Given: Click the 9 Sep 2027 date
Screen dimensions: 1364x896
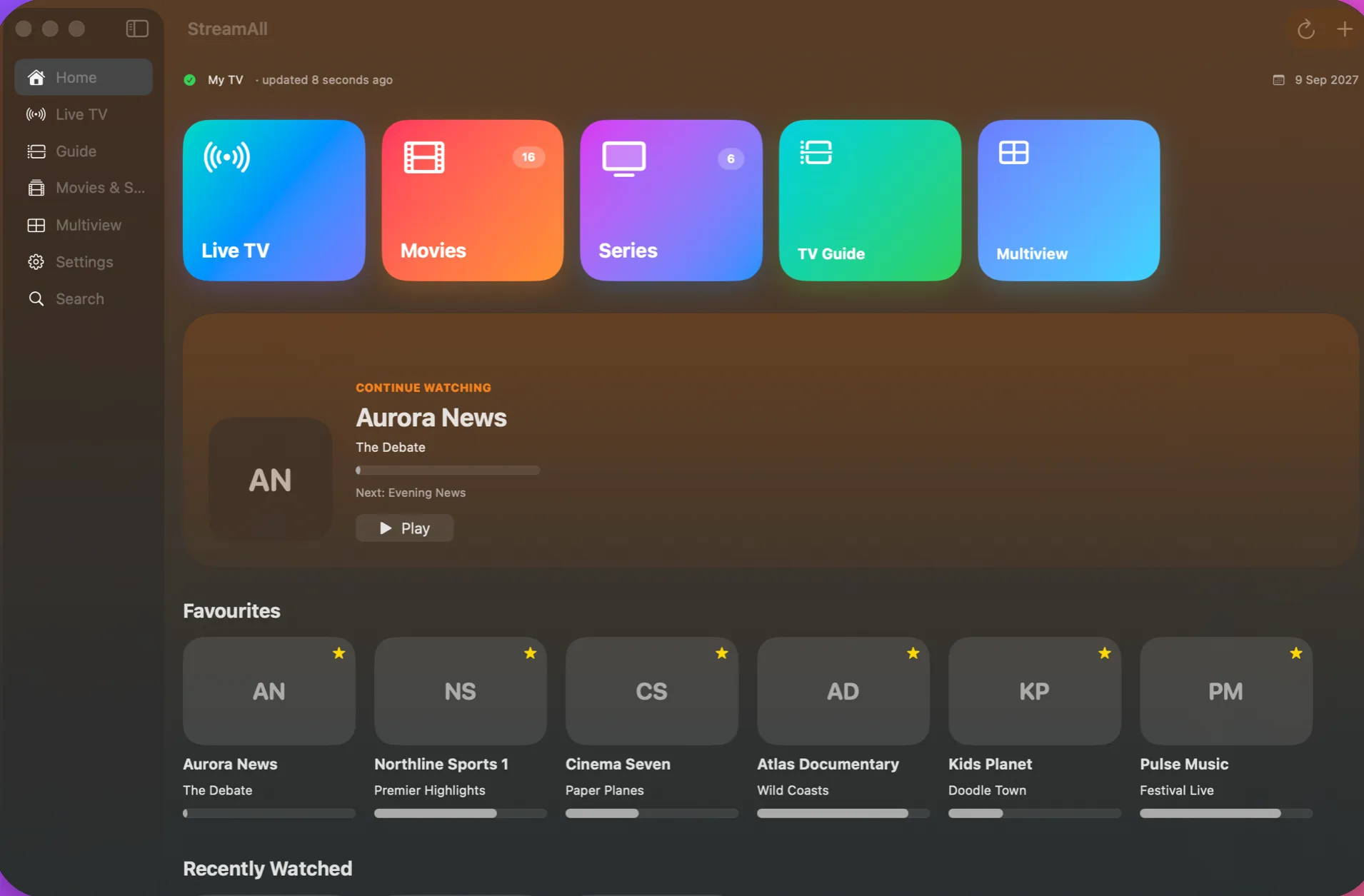Looking at the screenshot, I should pos(1326,80).
